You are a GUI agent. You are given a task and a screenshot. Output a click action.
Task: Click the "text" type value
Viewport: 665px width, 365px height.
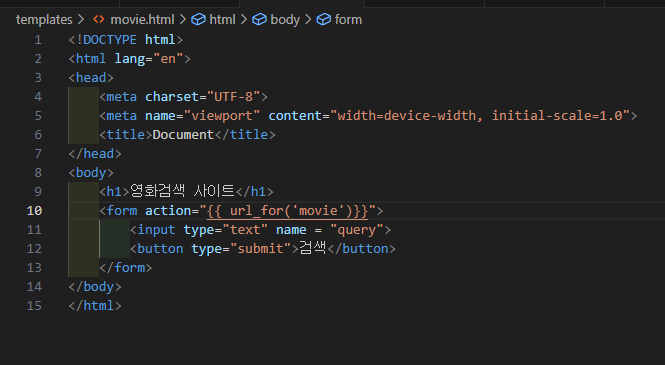[x=245, y=230]
